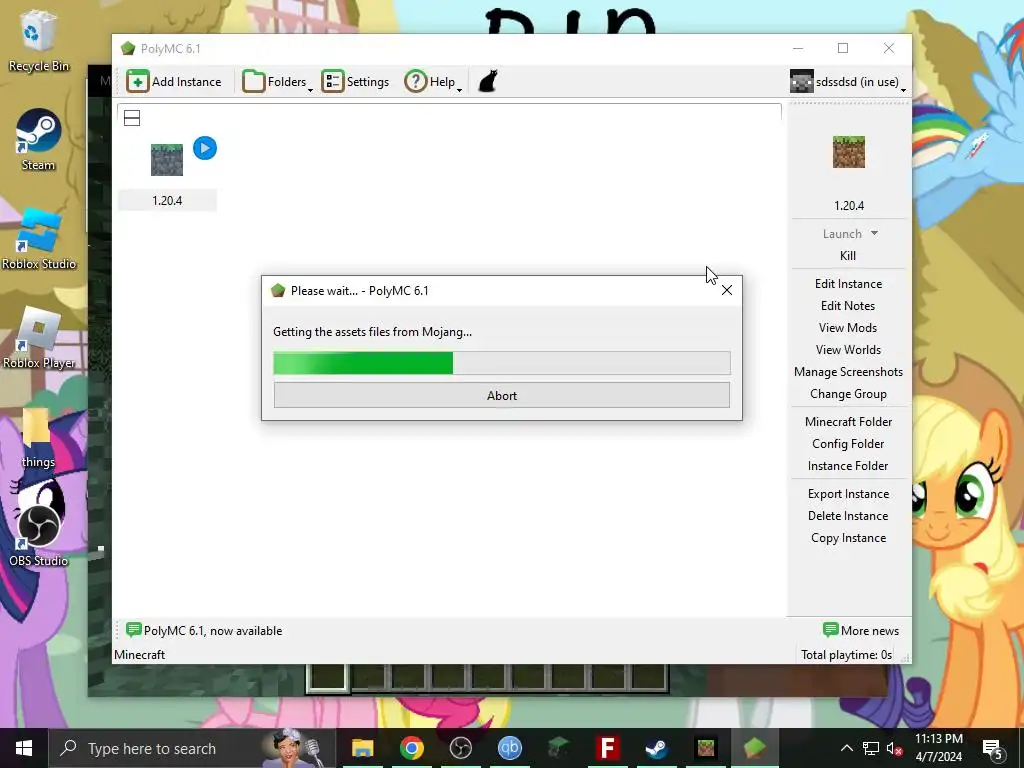Image resolution: width=1024 pixels, height=768 pixels.
Task: Click the blue running indicator on instance
Action: click(x=205, y=148)
